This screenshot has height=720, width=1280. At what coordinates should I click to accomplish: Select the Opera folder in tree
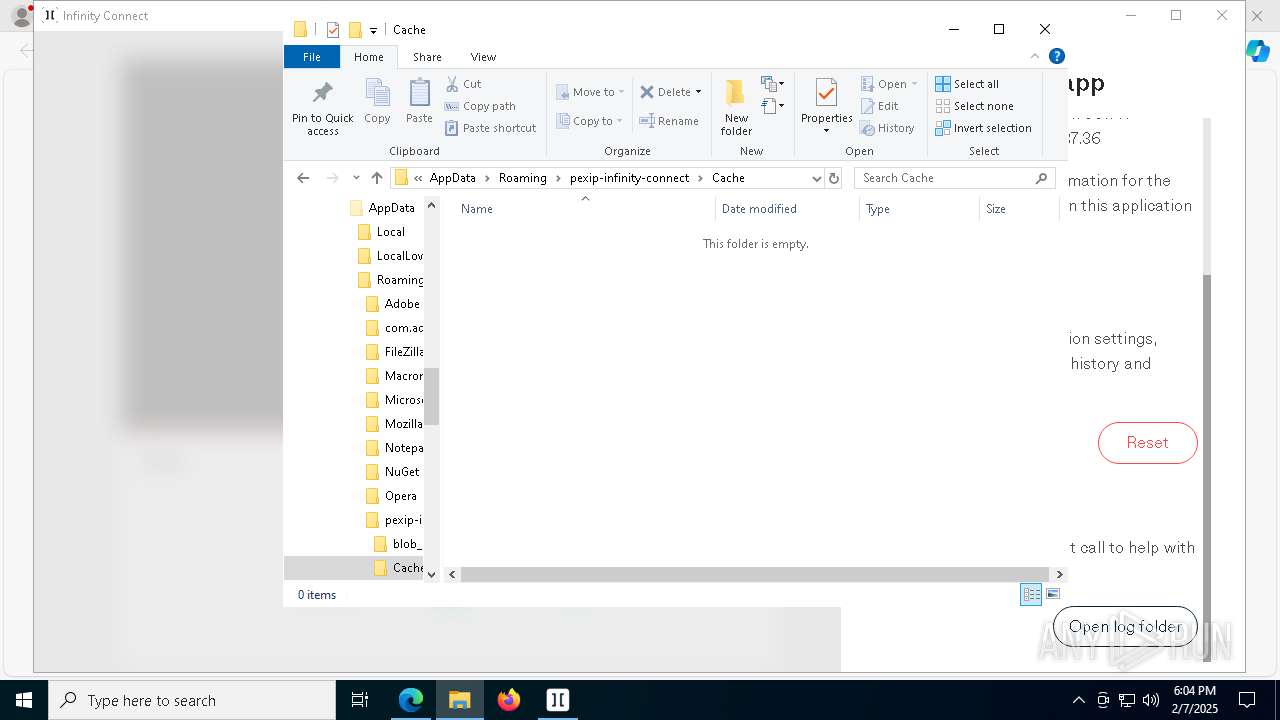(x=391, y=496)
